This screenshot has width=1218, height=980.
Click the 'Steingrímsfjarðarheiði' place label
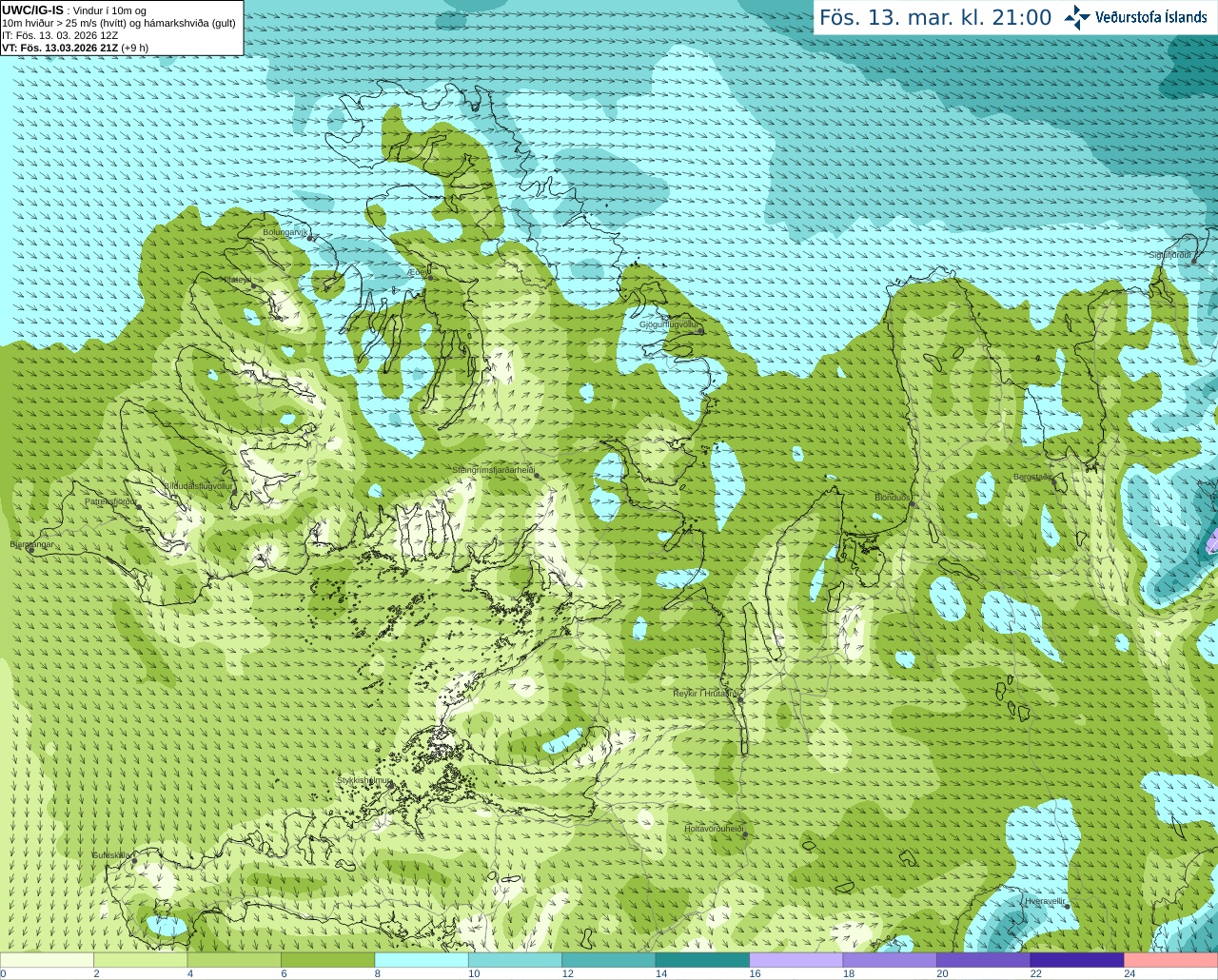(x=493, y=470)
